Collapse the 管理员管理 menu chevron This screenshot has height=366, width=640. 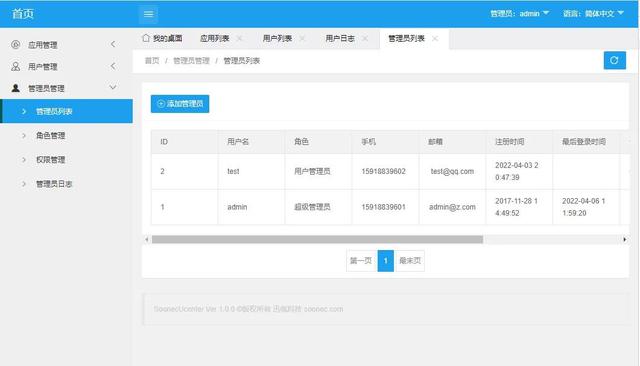tap(113, 87)
